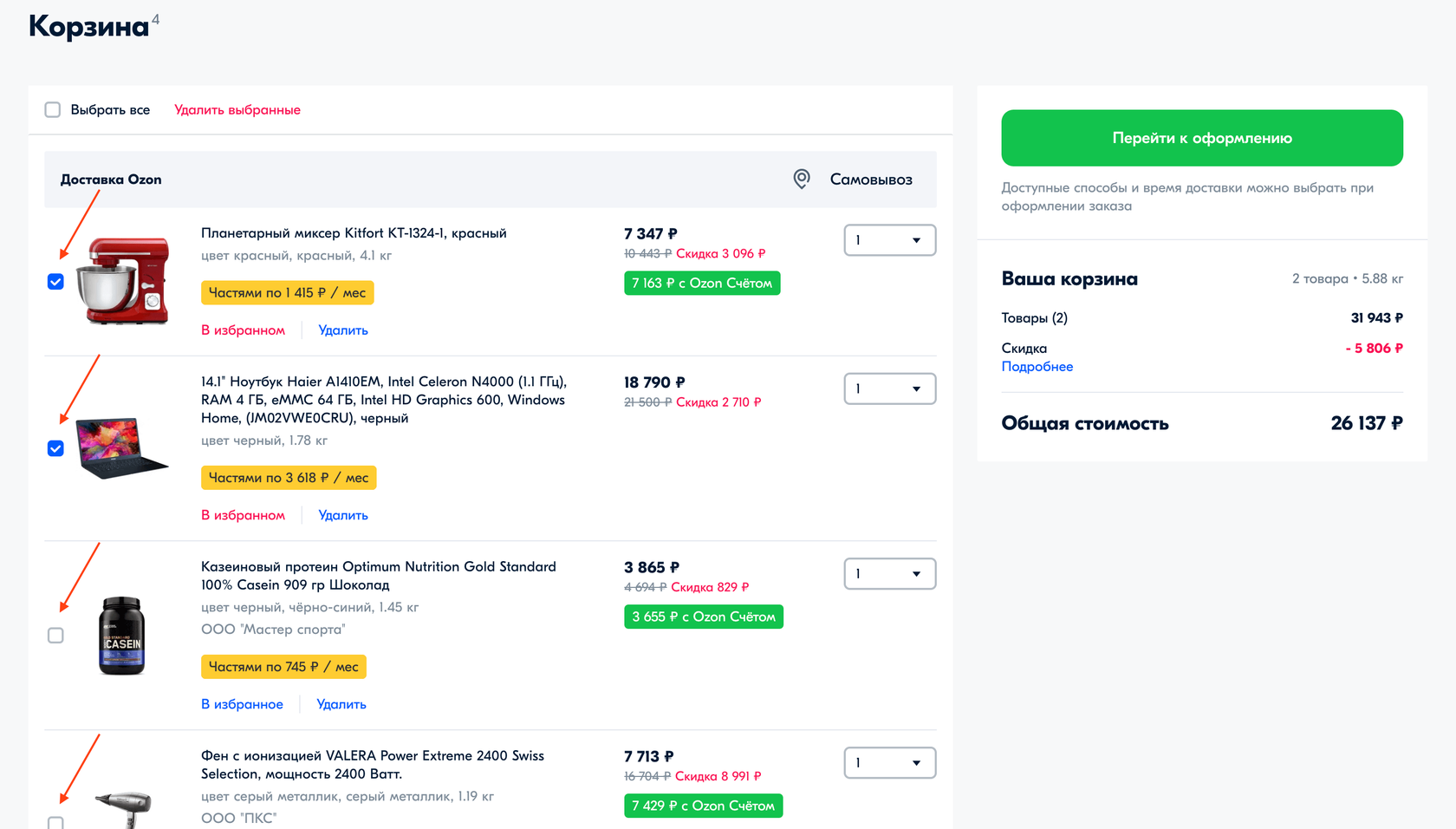Click 3 655 ₽ с Ozon Счётом badge
This screenshot has height=829, width=1456.
coord(704,617)
